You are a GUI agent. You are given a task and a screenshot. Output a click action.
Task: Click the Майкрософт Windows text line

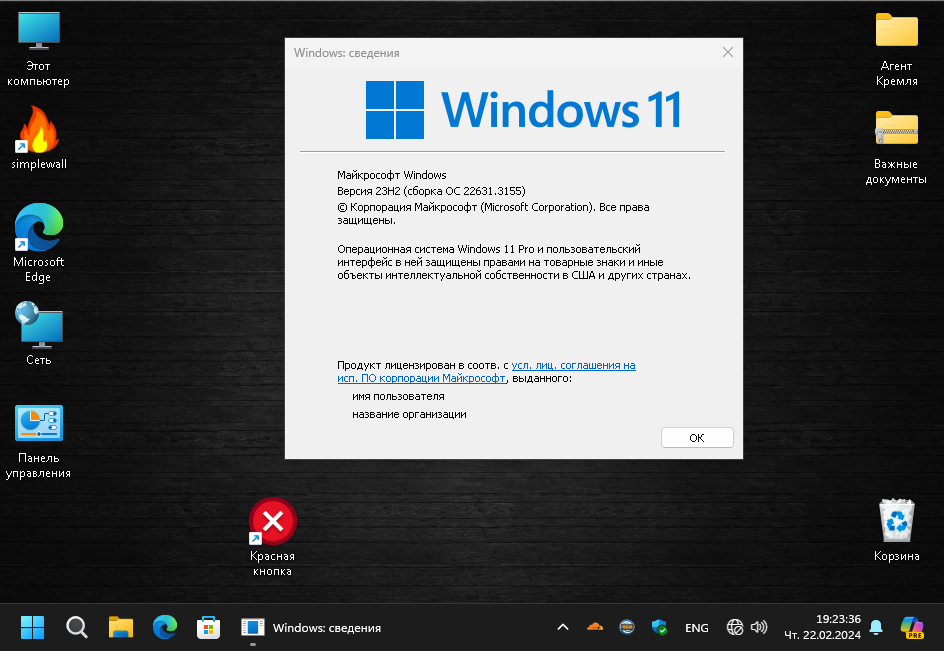coord(392,175)
